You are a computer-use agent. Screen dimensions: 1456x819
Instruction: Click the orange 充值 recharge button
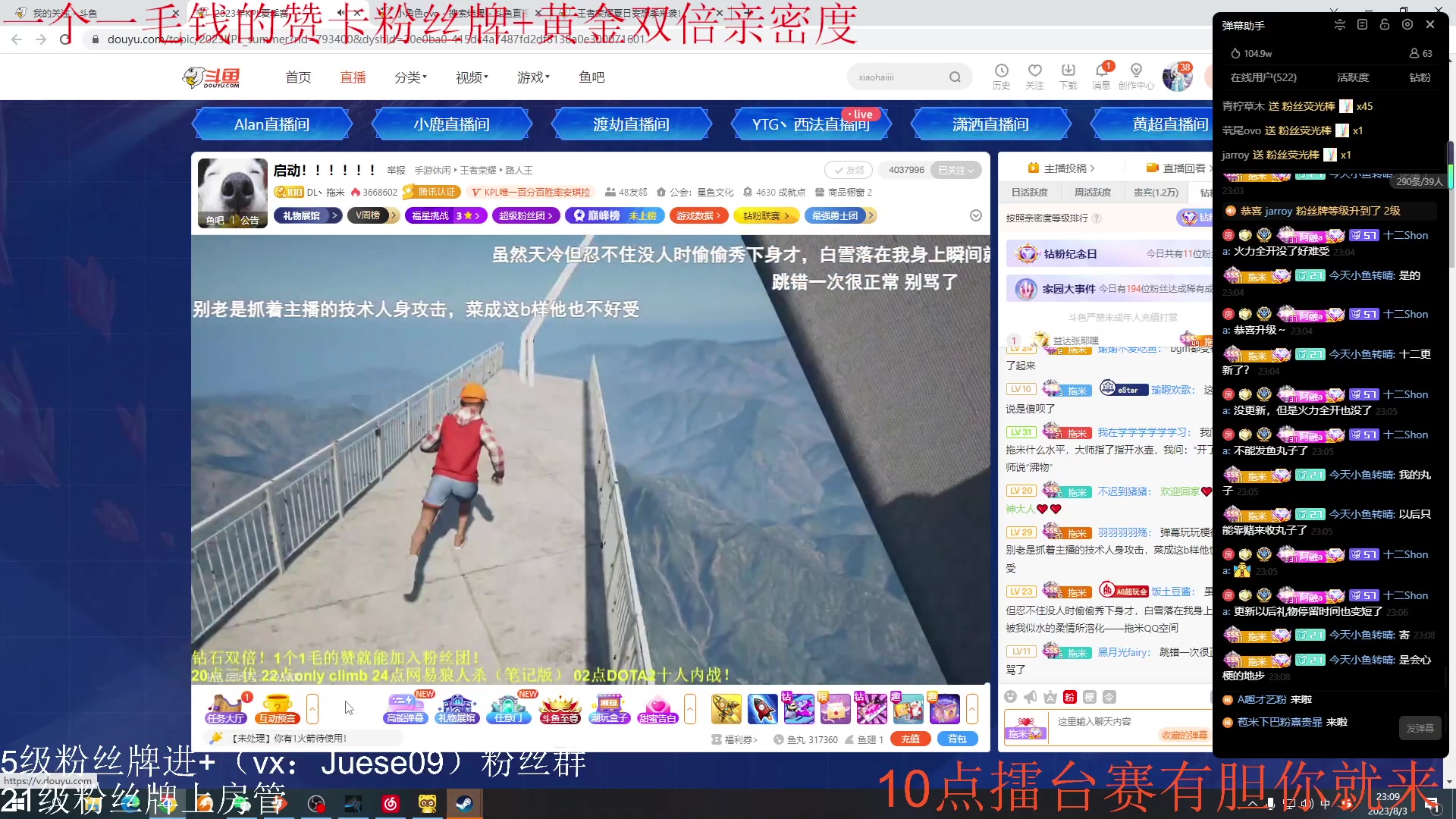point(911,739)
